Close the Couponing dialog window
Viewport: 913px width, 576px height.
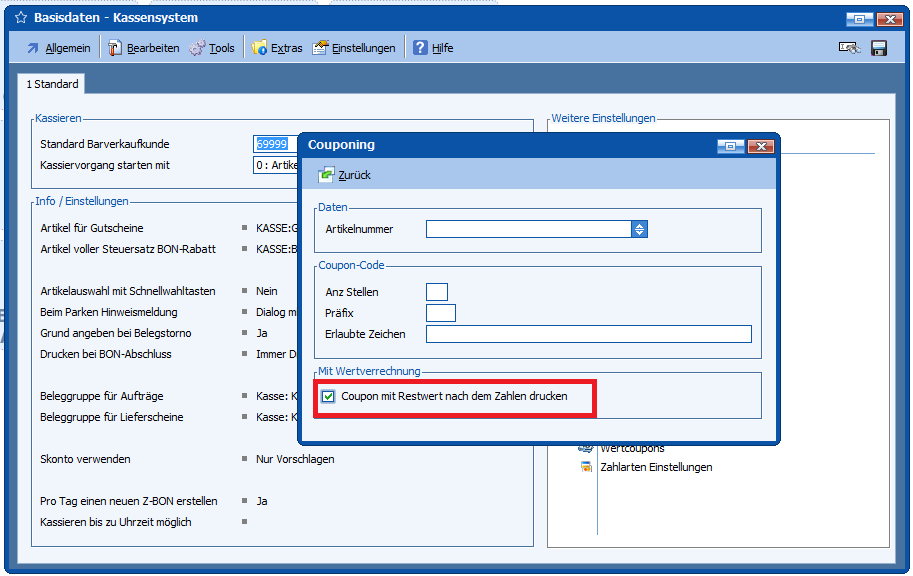(x=761, y=146)
